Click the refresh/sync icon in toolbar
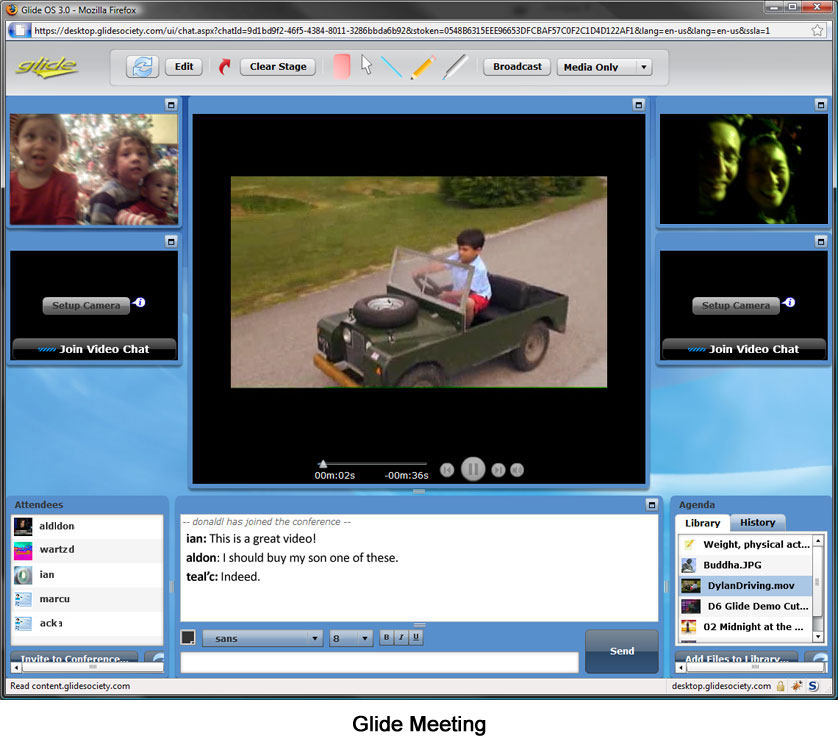This screenshot has height=750, width=838. (142, 67)
